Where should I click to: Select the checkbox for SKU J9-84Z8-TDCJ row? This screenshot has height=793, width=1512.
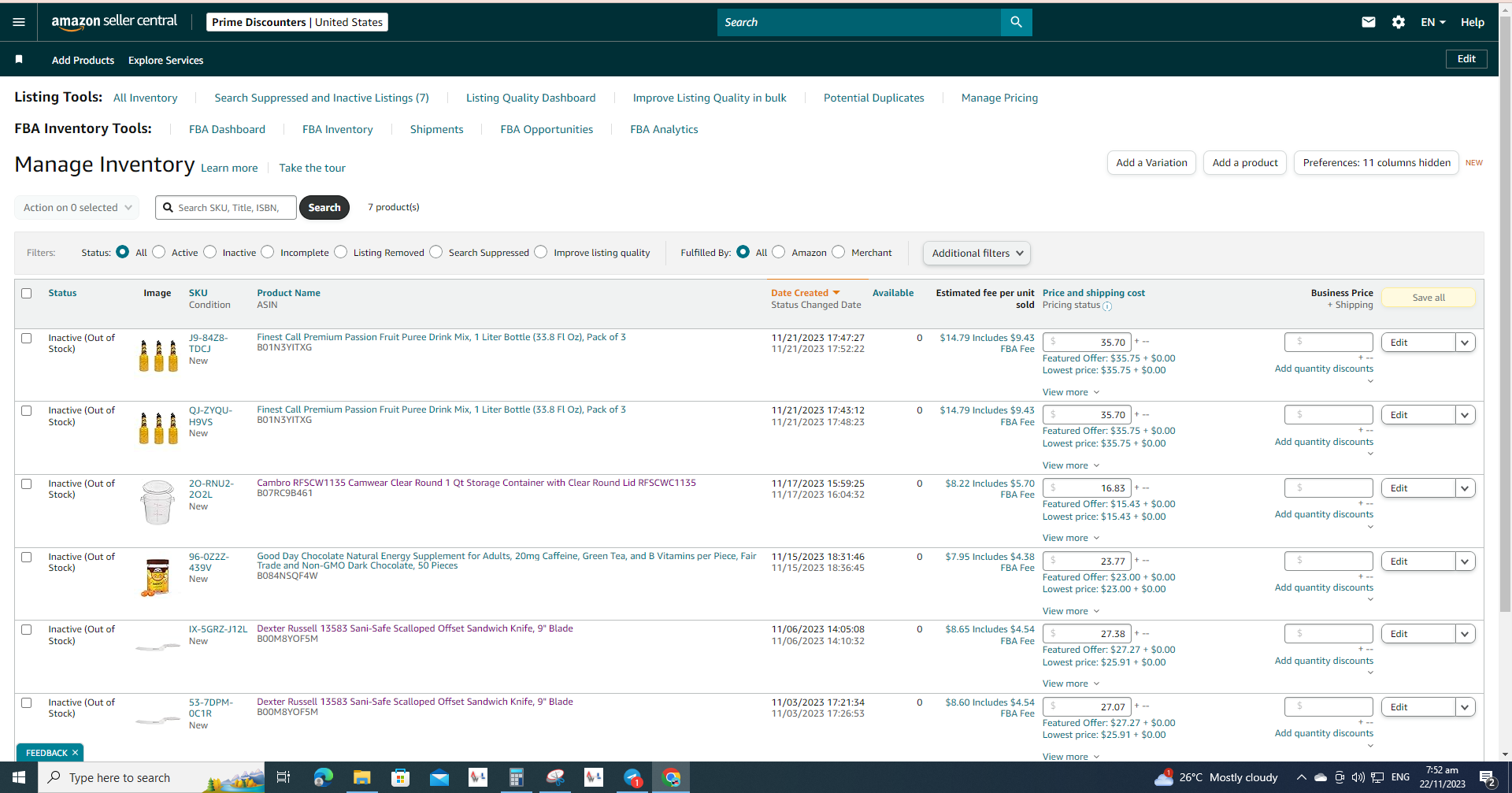click(x=27, y=338)
